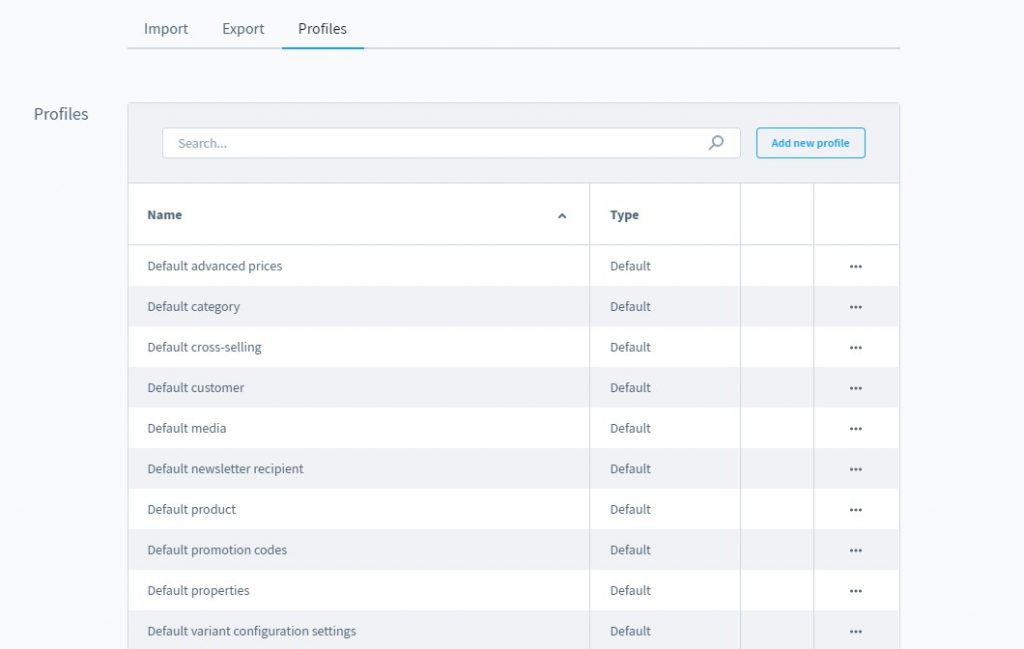Open the context menu for Default category
Viewport: 1024px width, 649px height.
[x=855, y=306]
